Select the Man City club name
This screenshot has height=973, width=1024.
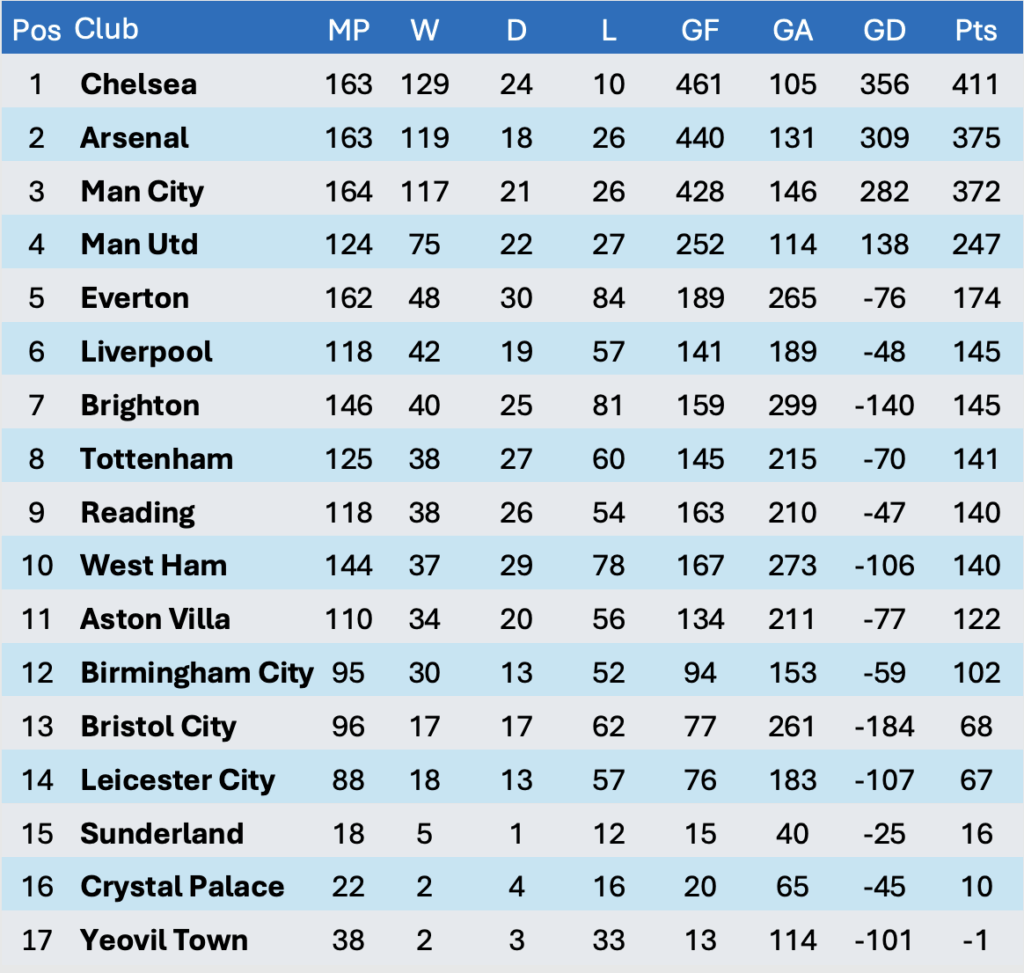point(142,191)
